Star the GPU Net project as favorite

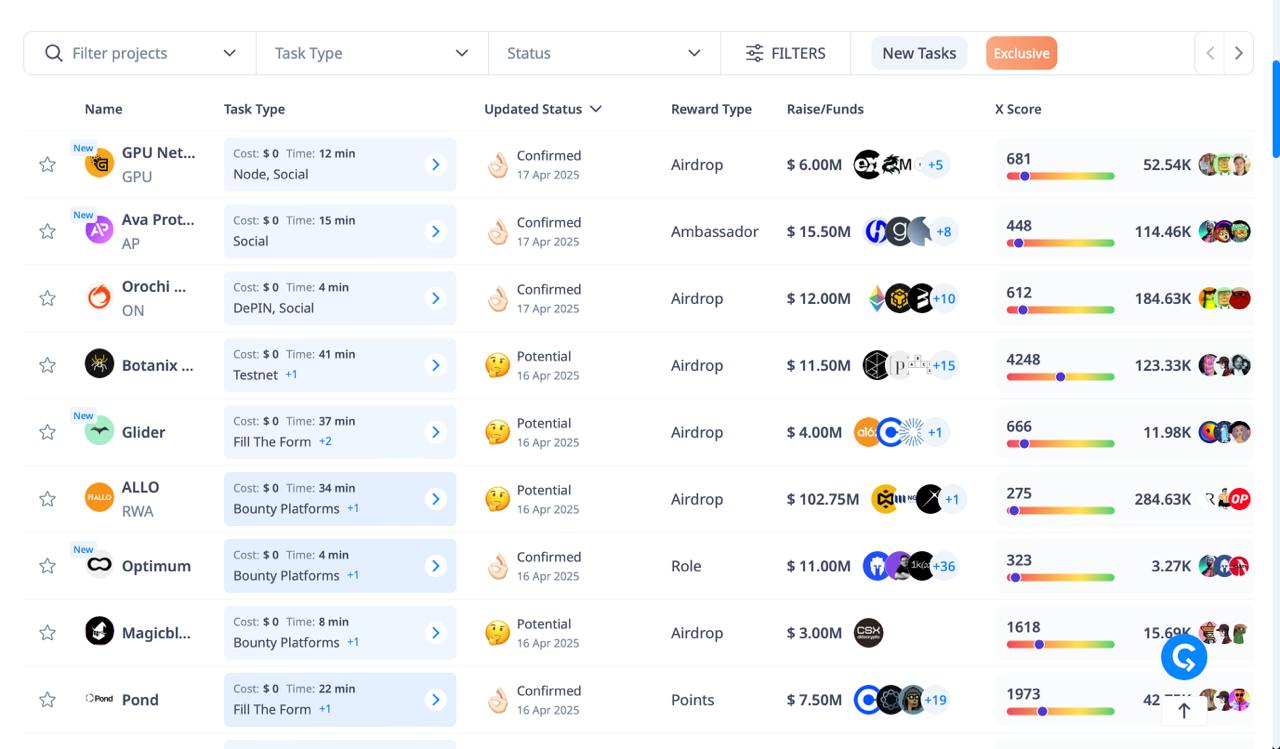click(47, 164)
